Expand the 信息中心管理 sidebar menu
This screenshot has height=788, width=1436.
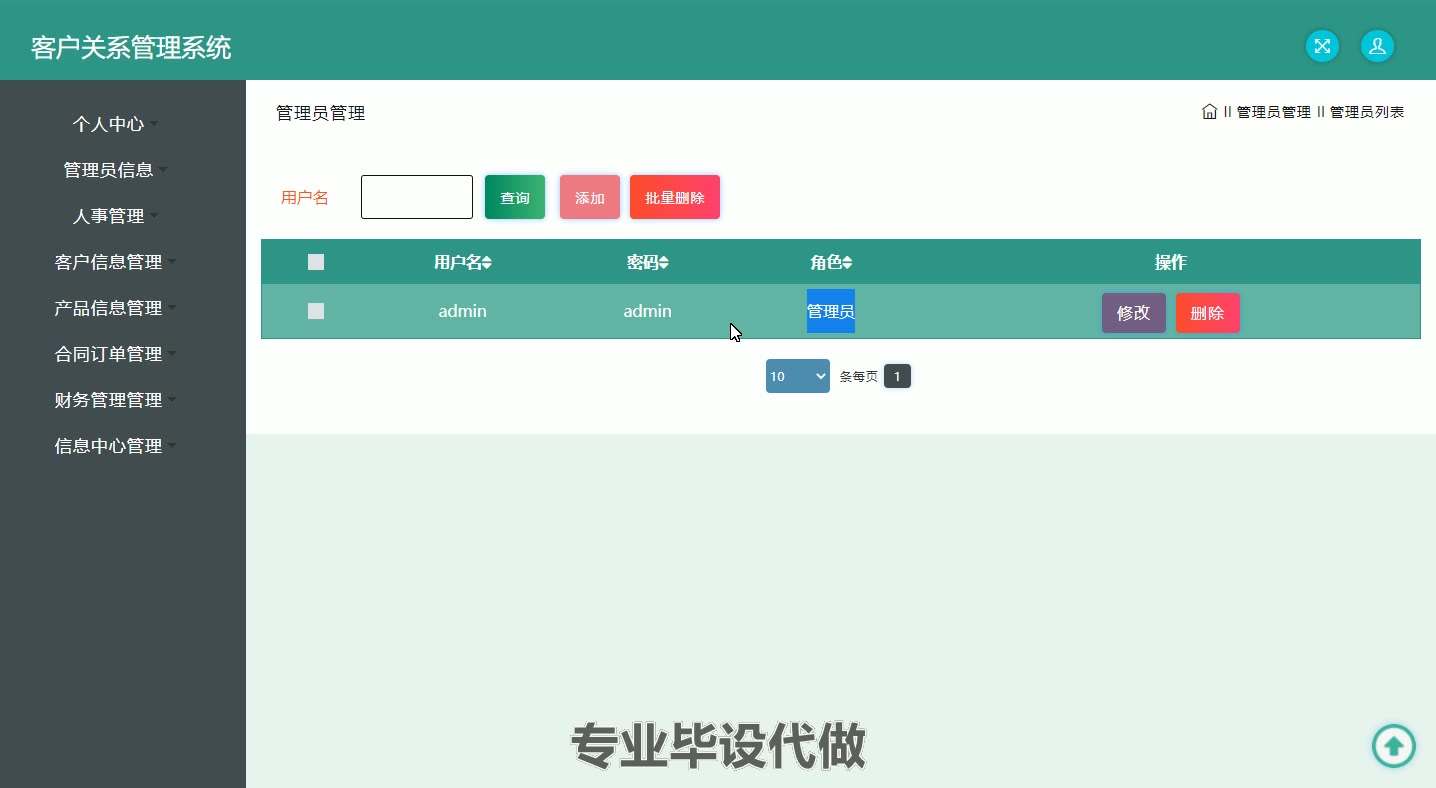click(x=115, y=446)
